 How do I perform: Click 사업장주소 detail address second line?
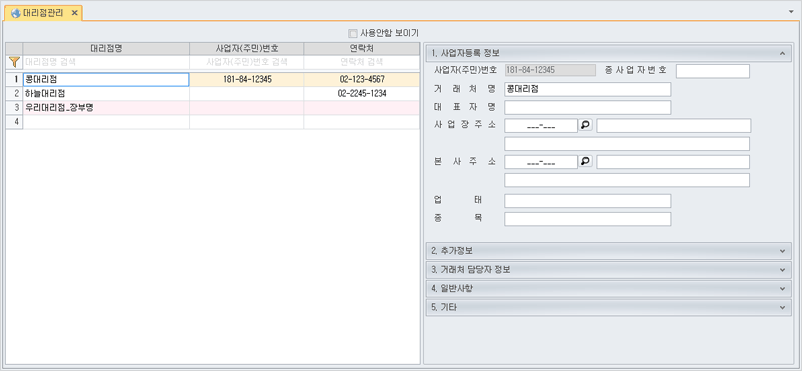click(x=627, y=144)
